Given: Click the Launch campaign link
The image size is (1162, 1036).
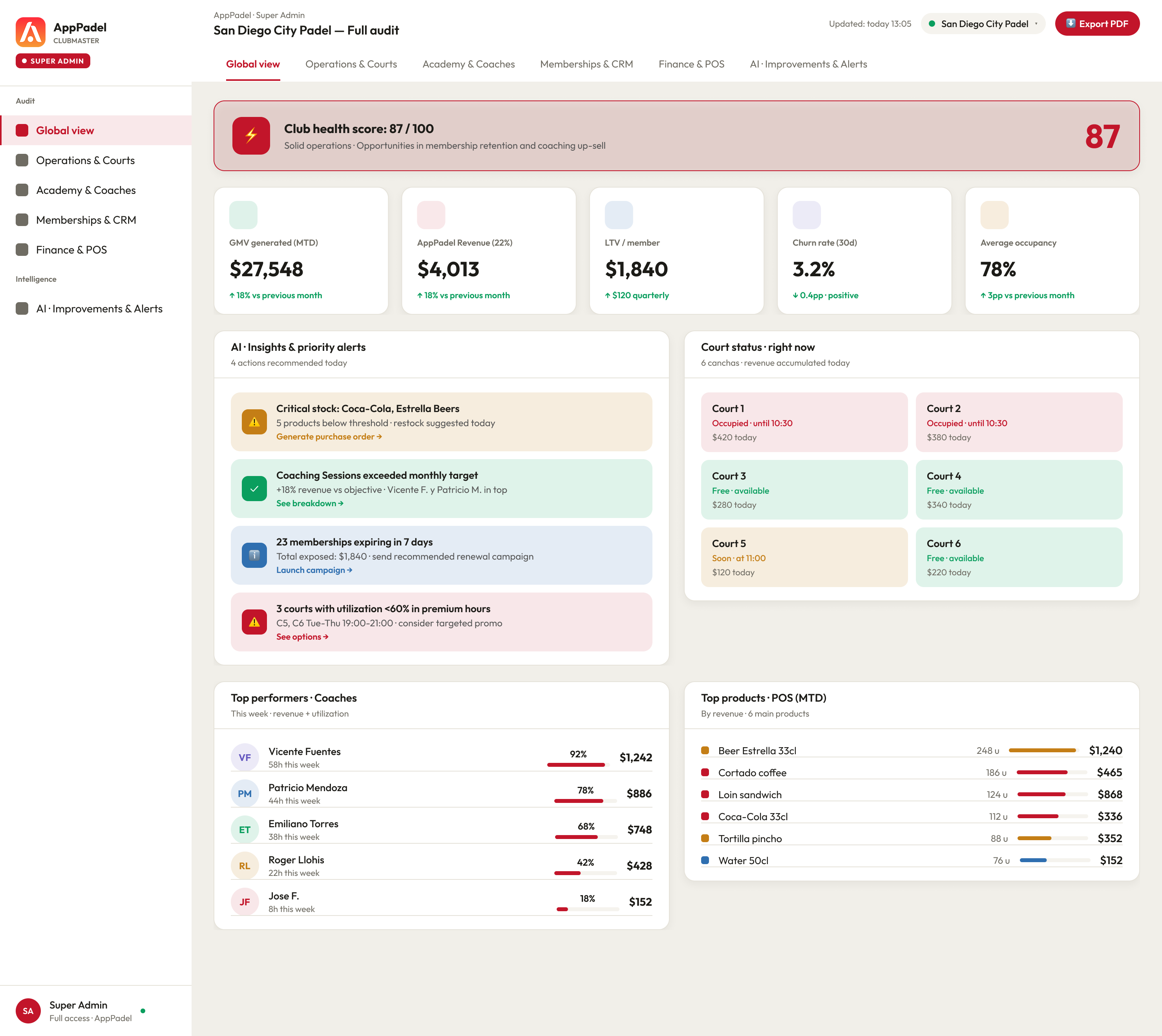Looking at the screenshot, I should (314, 570).
